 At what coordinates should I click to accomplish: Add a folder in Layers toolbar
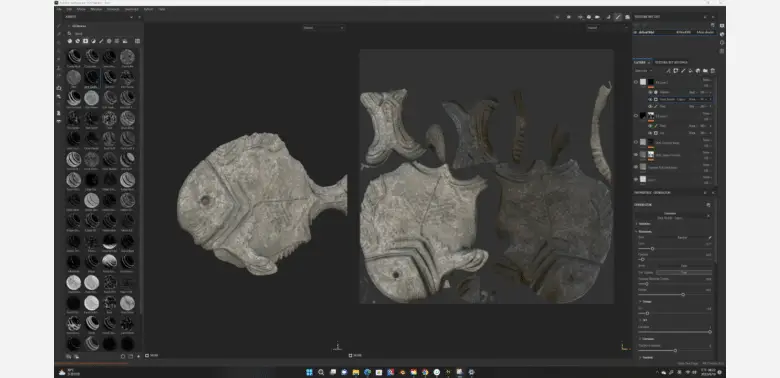pos(705,71)
